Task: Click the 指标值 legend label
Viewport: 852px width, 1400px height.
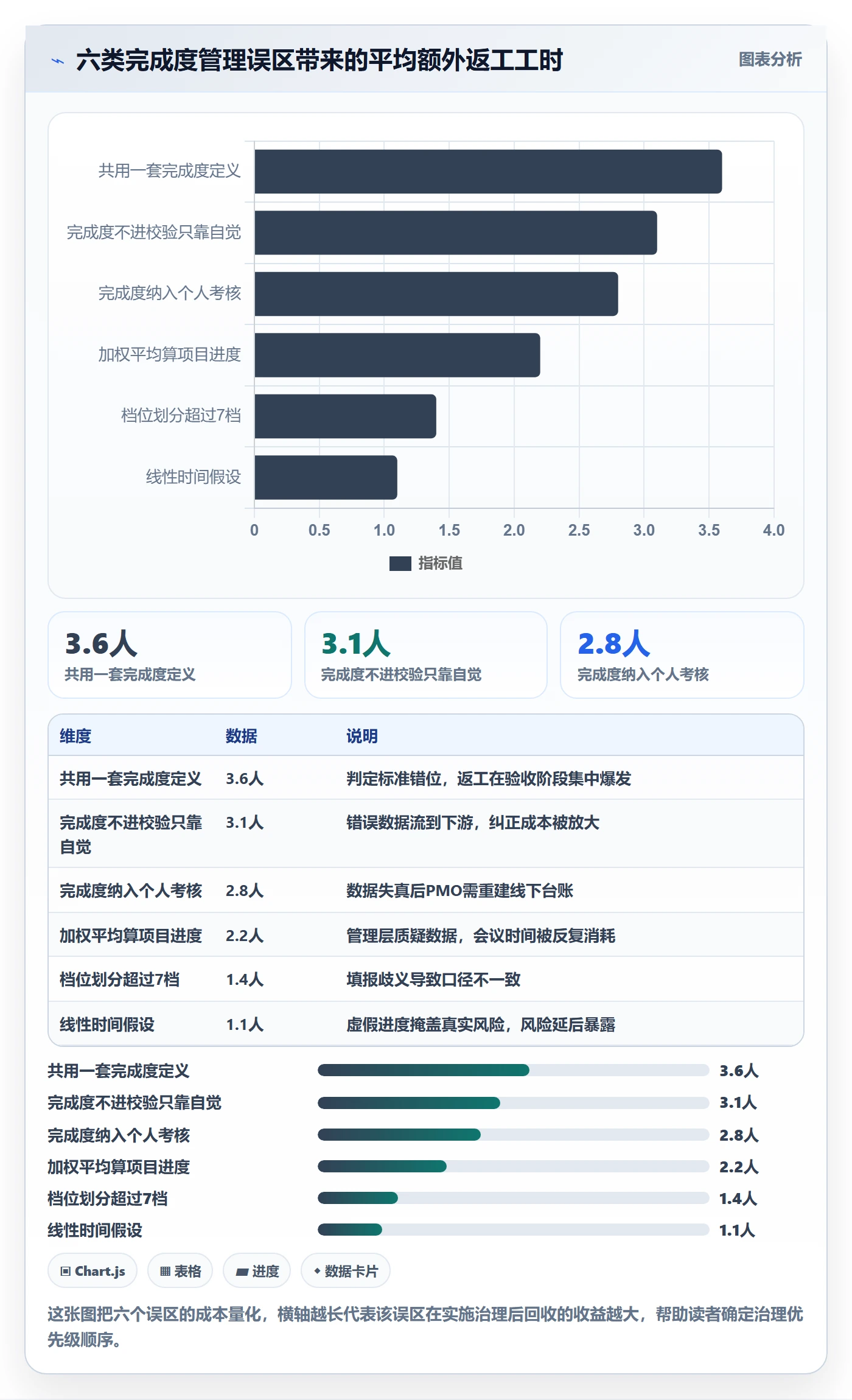Action: point(441,564)
